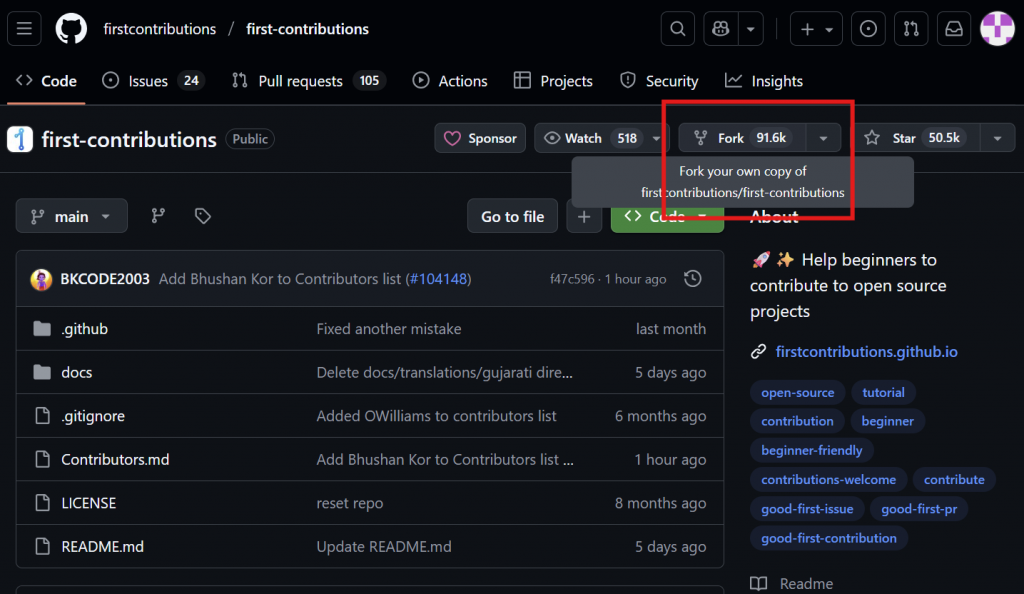
Task: Select the beginner topic tag
Action: click(888, 421)
